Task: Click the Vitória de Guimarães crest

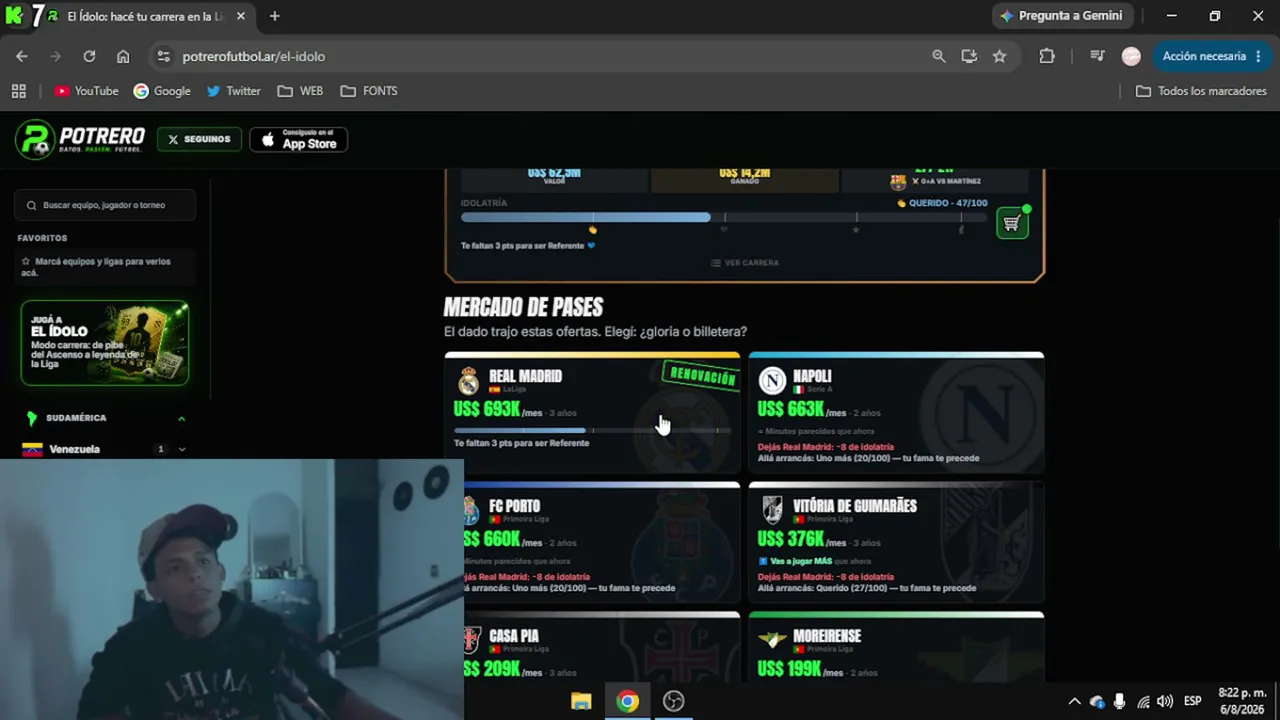Action: (772, 510)
